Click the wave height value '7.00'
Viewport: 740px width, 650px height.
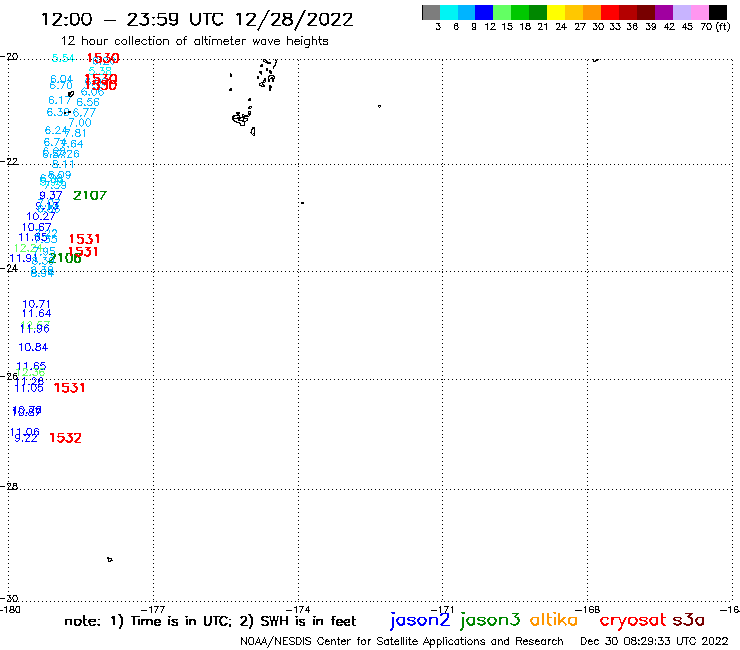click(80, 123)
